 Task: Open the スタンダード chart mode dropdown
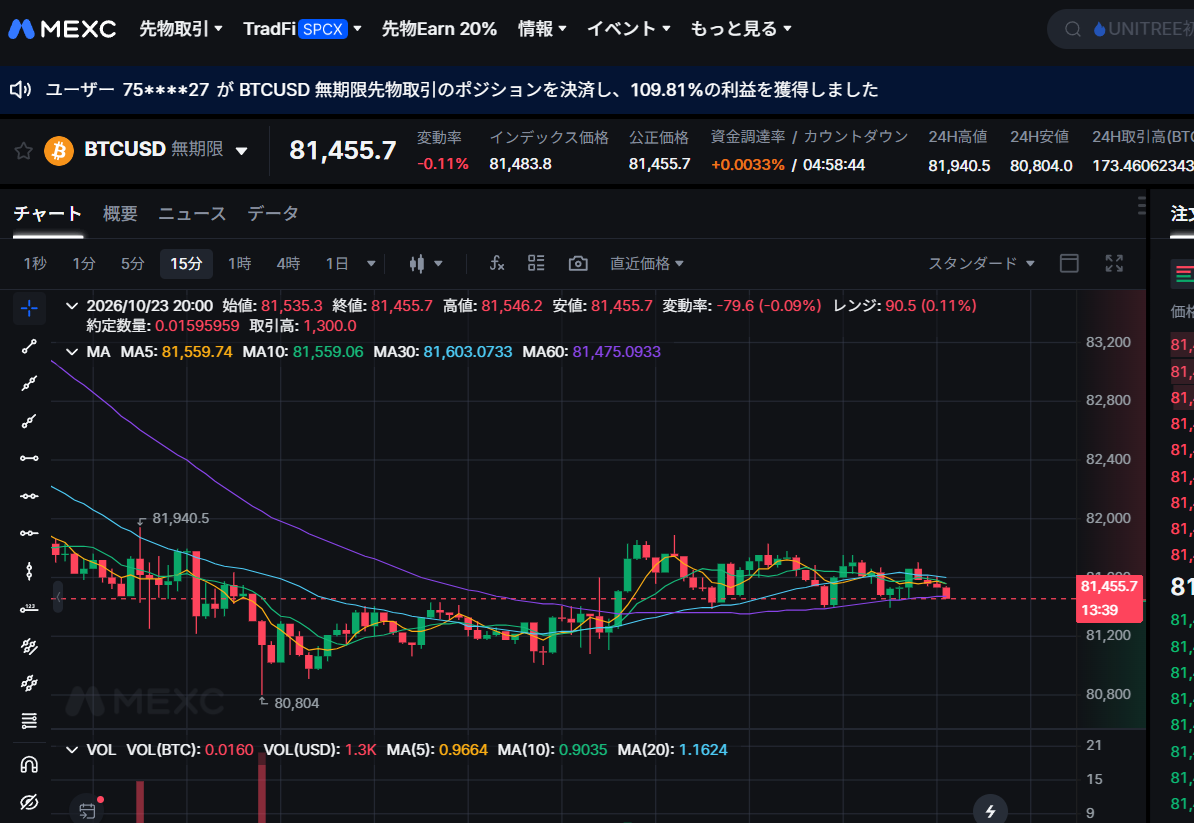[981, 263]
